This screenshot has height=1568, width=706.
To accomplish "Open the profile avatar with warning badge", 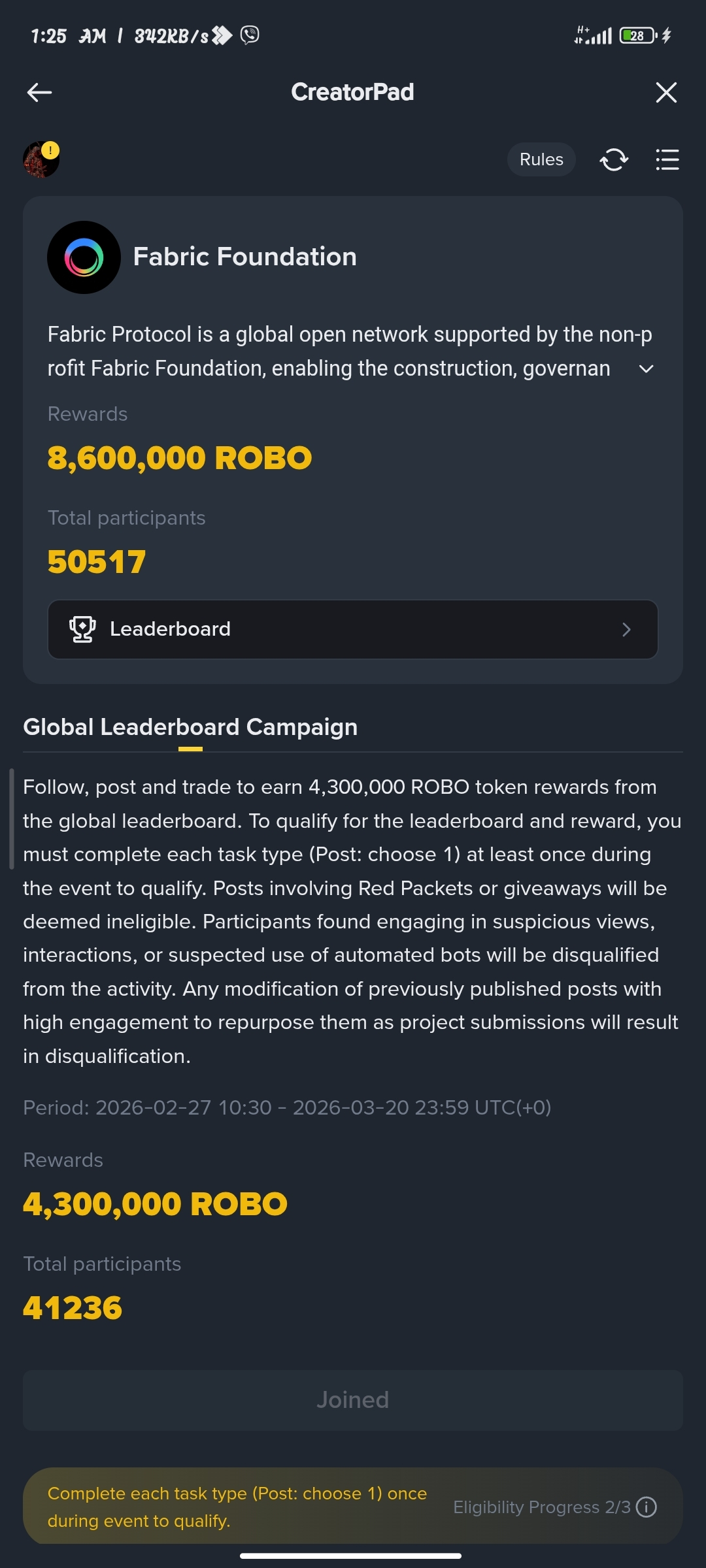I will [x=41, y=159].
